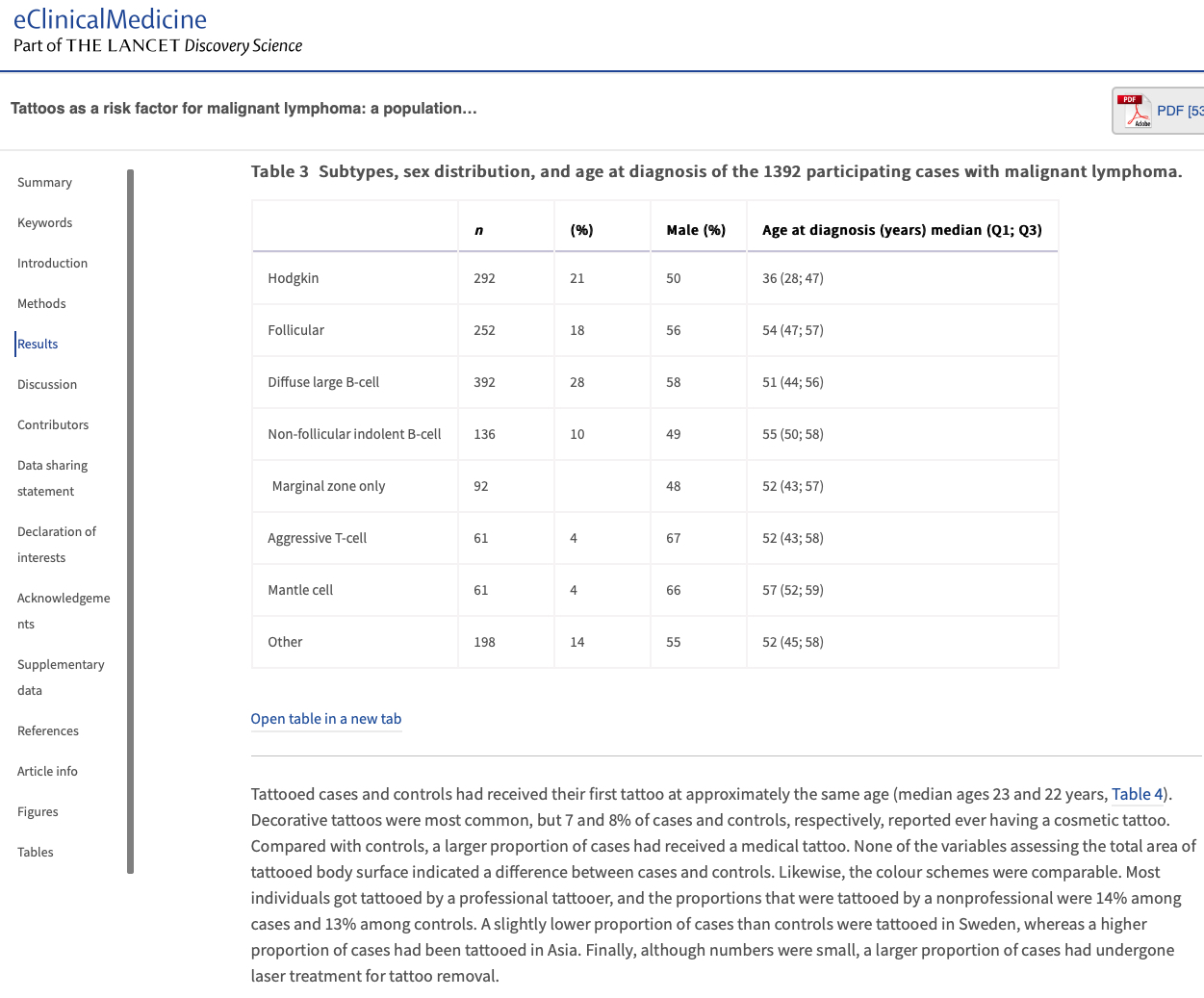Viewport: 1204px width, 998px height.
Task: Click the 'Male (%)' column header
Action: 696,230
